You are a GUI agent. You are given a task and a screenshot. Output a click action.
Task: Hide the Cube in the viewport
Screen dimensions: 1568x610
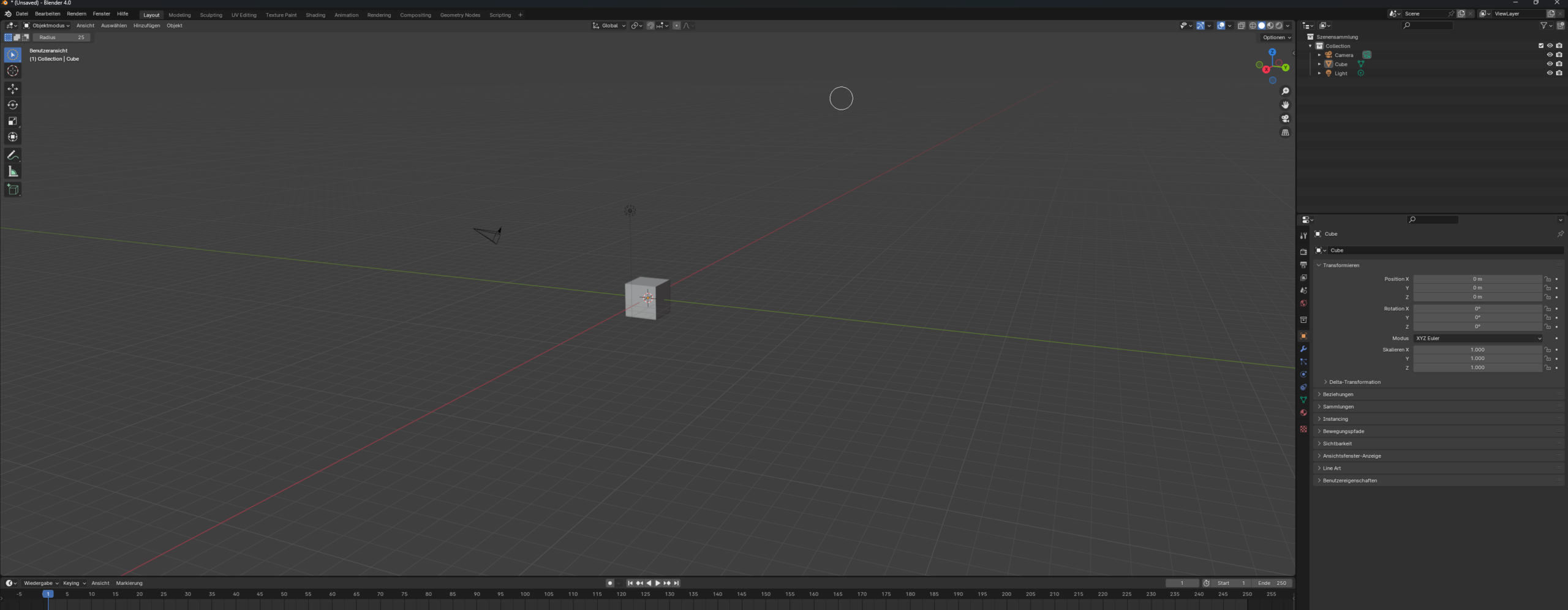pos(1549,64)
